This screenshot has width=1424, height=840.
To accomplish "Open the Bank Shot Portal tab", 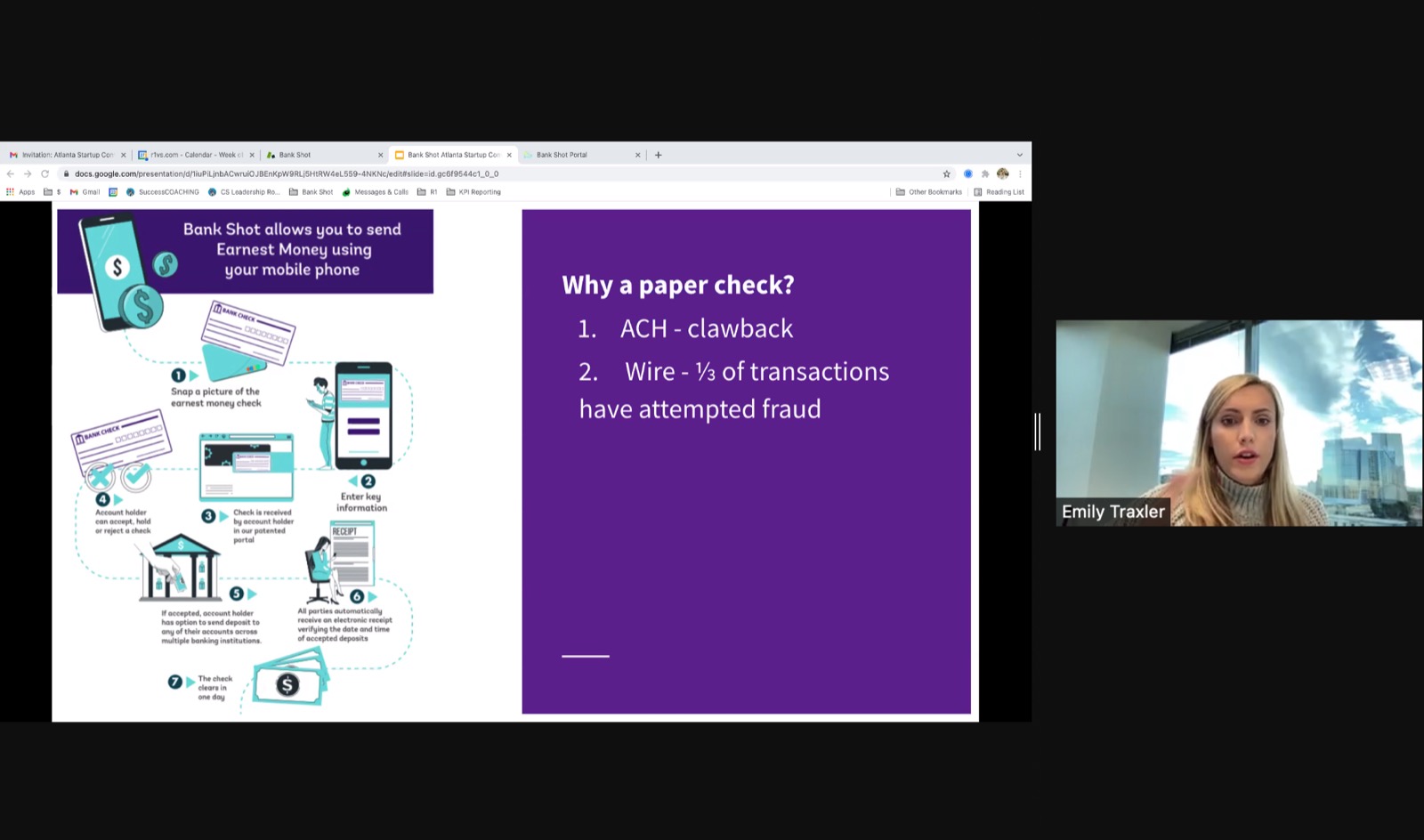I will (581, 155).
